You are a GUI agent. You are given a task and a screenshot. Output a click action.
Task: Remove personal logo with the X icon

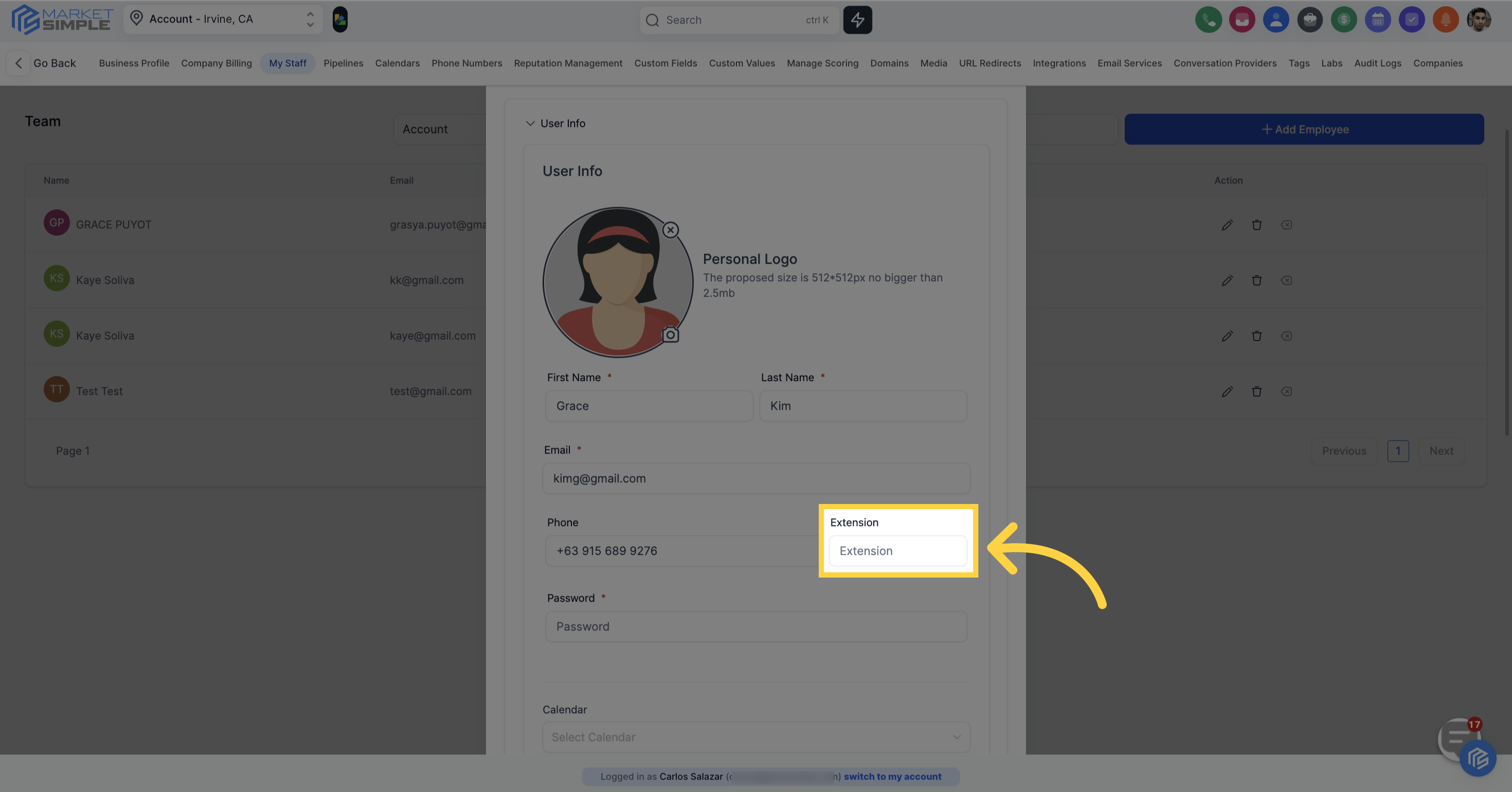click(670, 230)
